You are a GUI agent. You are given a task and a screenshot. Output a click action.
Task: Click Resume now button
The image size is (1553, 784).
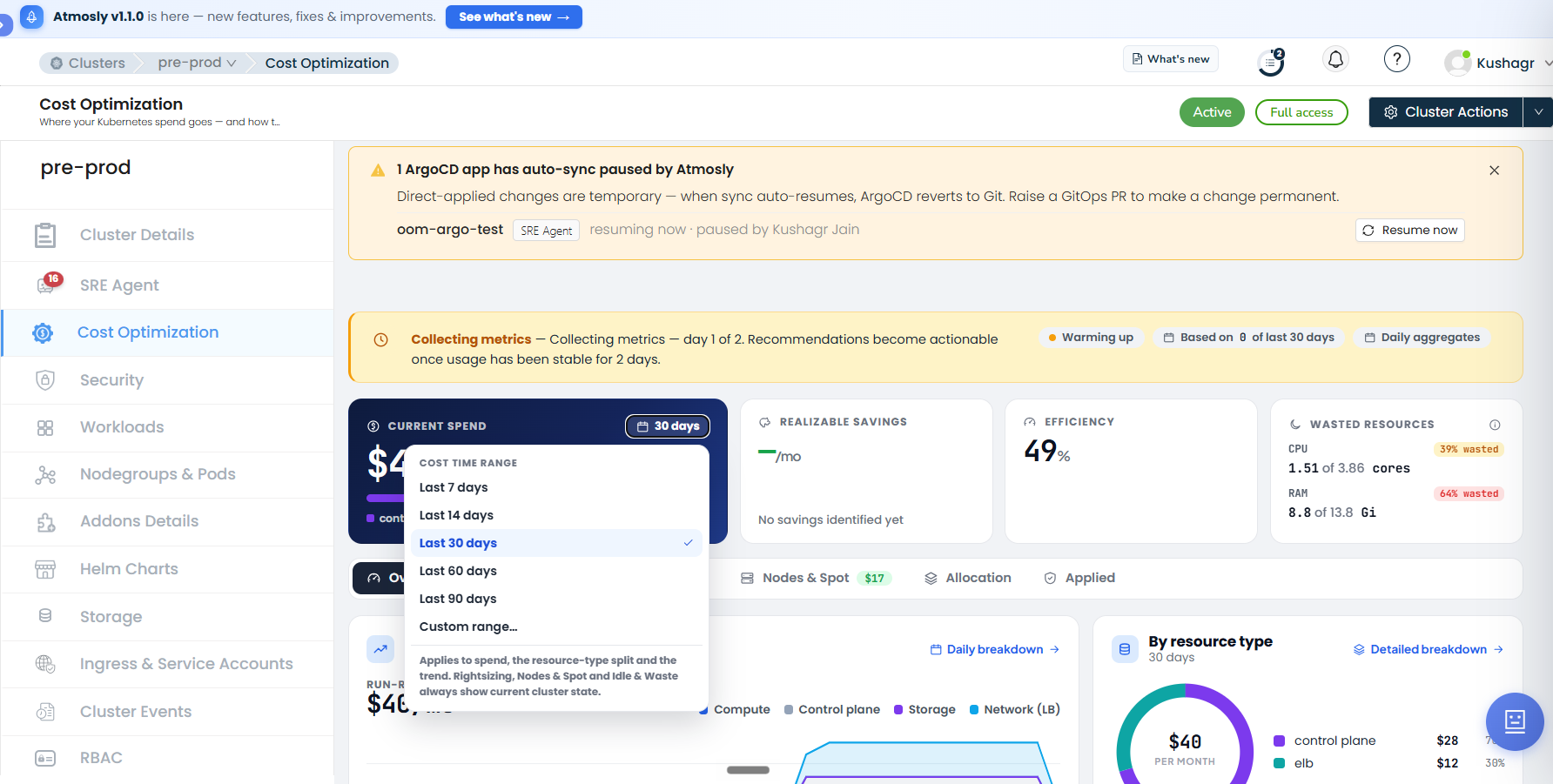pyautogui.click(x=1409, y=230)
